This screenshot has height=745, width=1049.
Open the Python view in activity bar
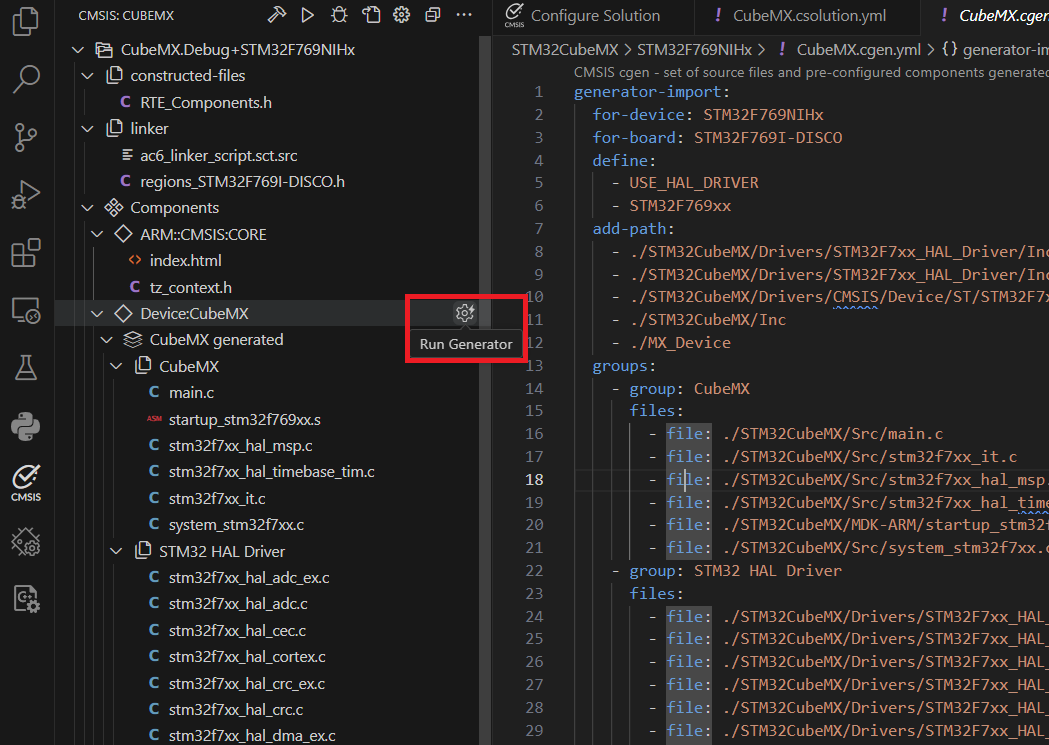[25, 426]
